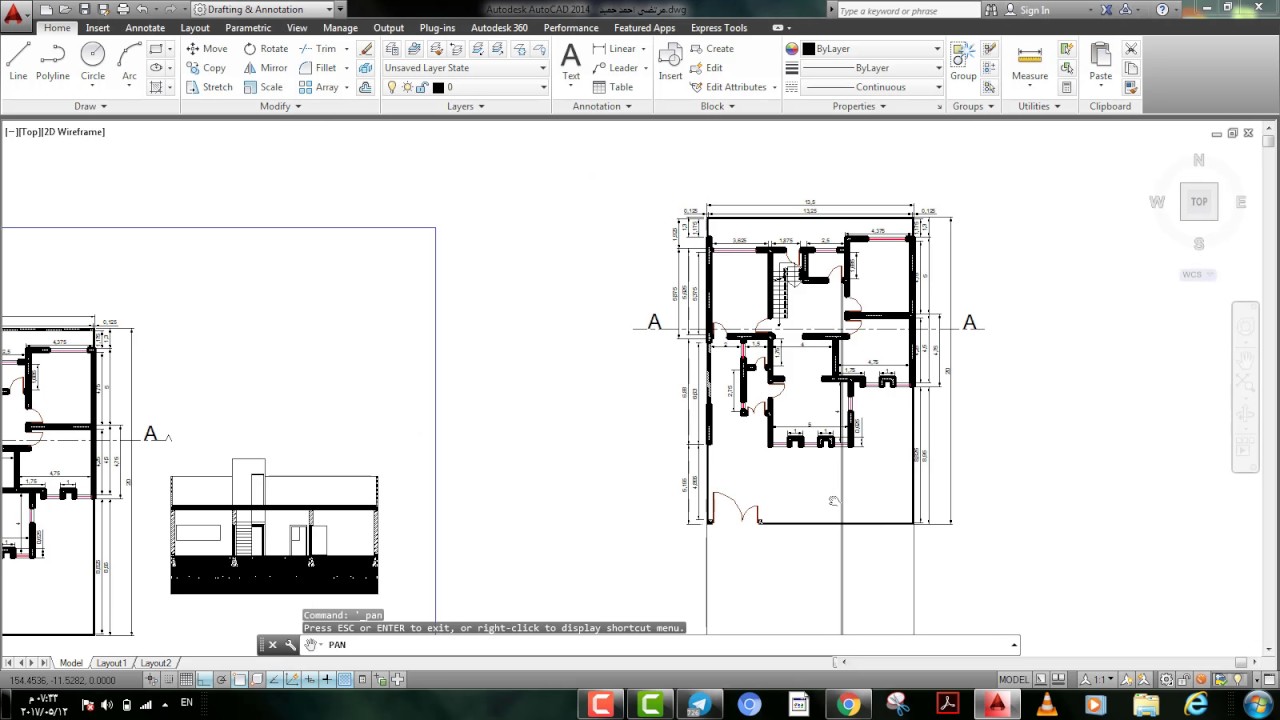Click the command line input
Screen dimensions: 1280x720
coord(660,645)
